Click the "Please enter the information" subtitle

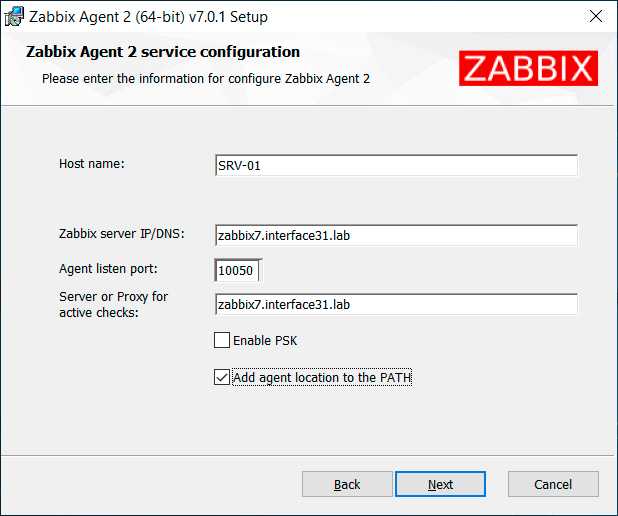click(x=206, y=78)
